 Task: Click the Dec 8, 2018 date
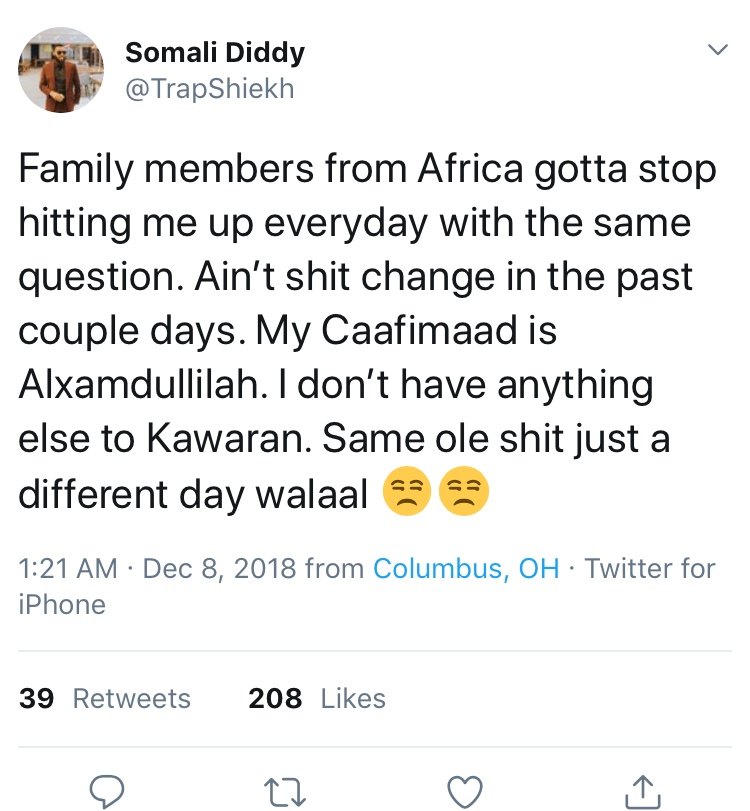pos(220,569)
